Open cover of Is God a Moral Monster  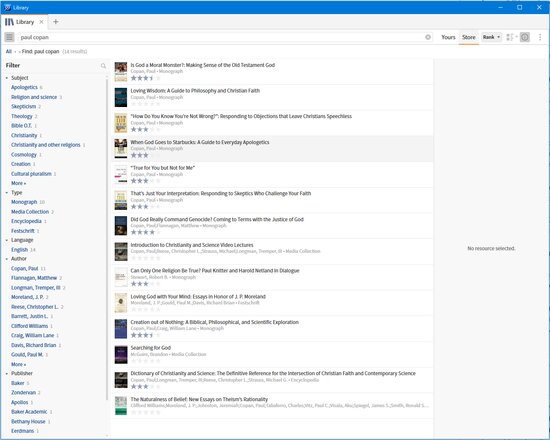[121, 72]
